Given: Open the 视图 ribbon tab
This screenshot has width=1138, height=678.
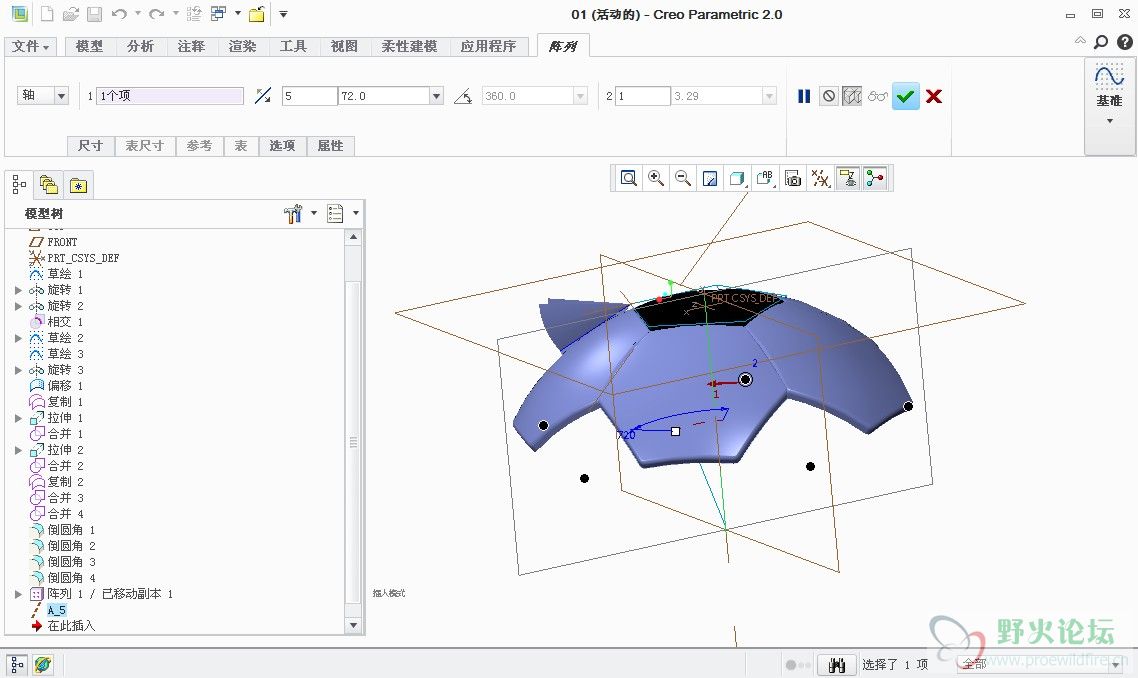Looking at the screenshot, I should tap(344, 46).
